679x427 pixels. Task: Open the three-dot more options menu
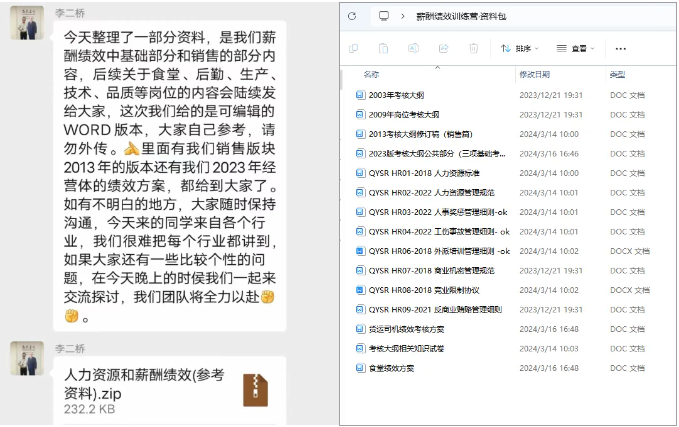pos(621,48)
